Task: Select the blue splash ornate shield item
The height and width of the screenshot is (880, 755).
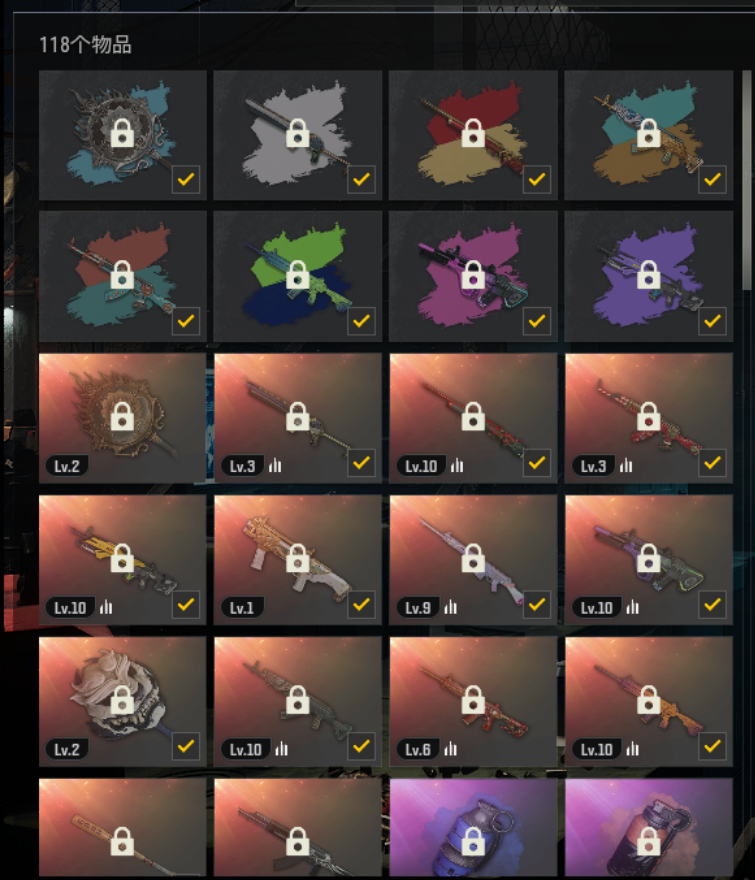Action: [x=122, y=135]
